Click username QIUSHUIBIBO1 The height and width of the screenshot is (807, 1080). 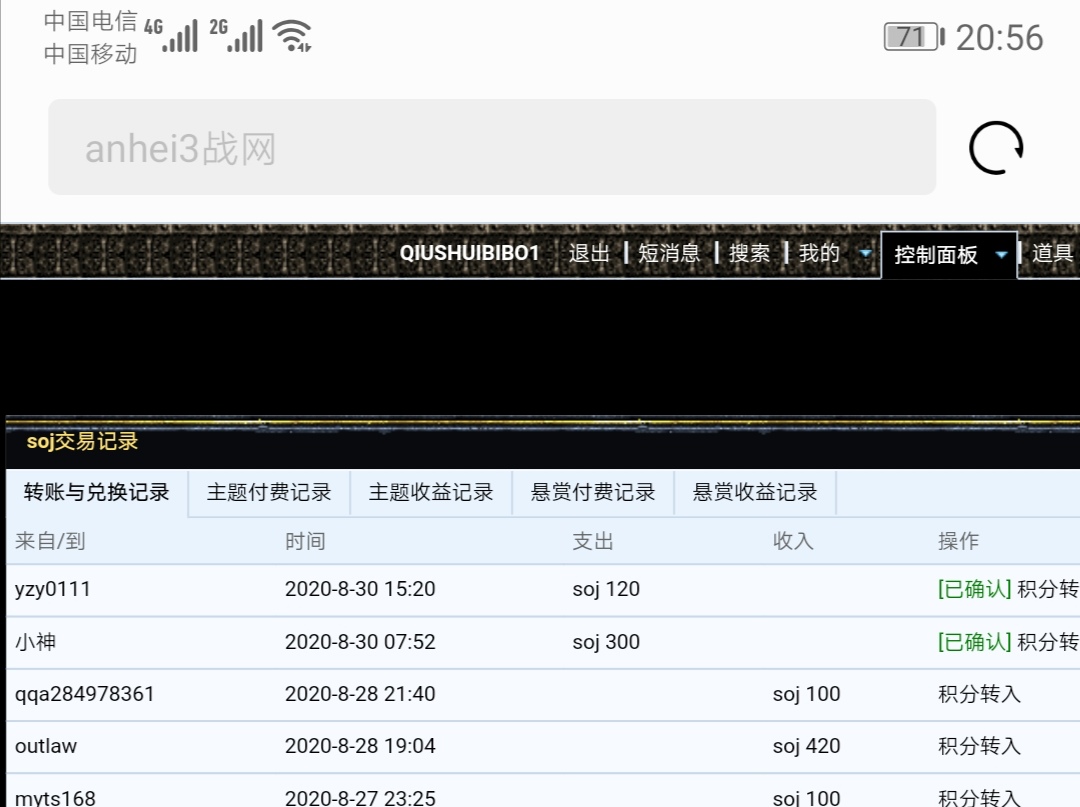[469, 254]
